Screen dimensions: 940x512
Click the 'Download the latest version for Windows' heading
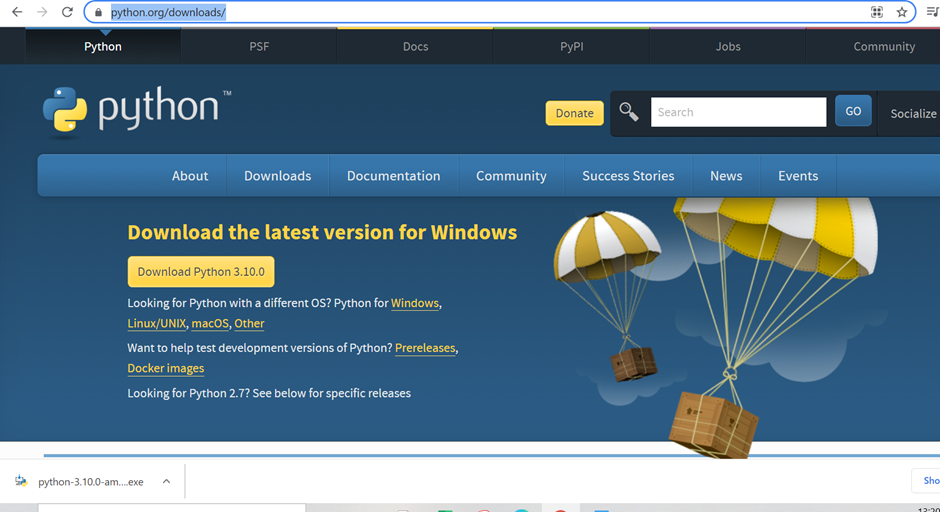(x=322, y=232)
